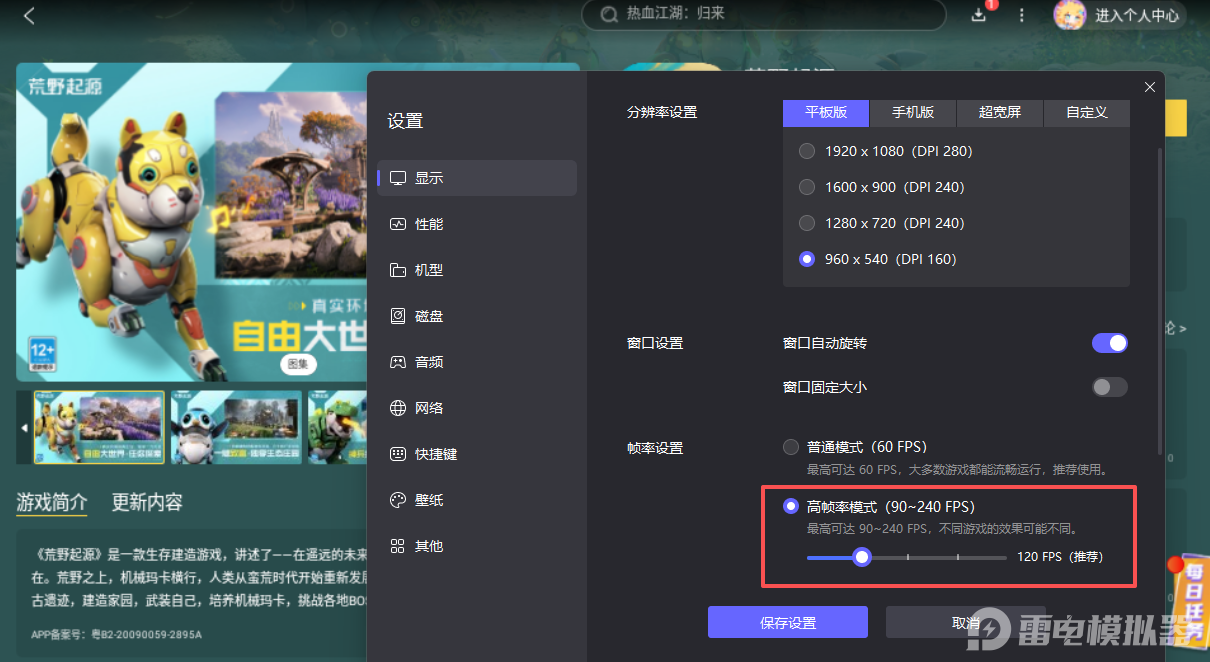
Task: Open 网络 settings section
Action: [x=477, y=408]
